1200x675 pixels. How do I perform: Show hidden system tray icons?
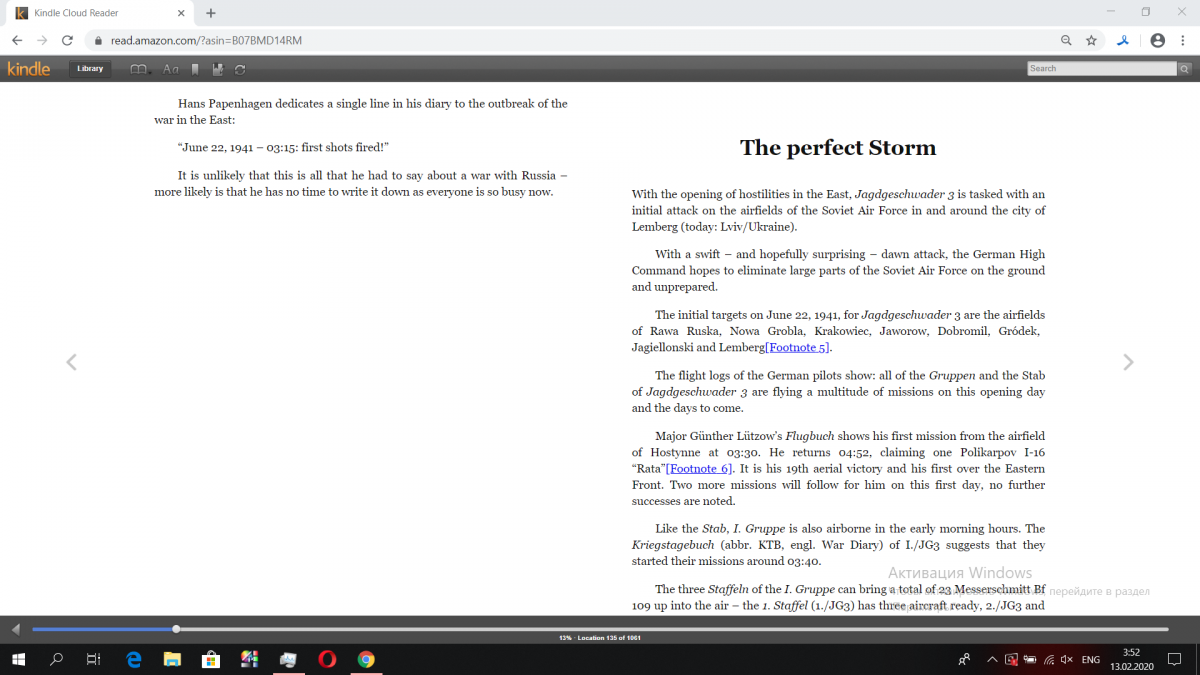[992, 660]
